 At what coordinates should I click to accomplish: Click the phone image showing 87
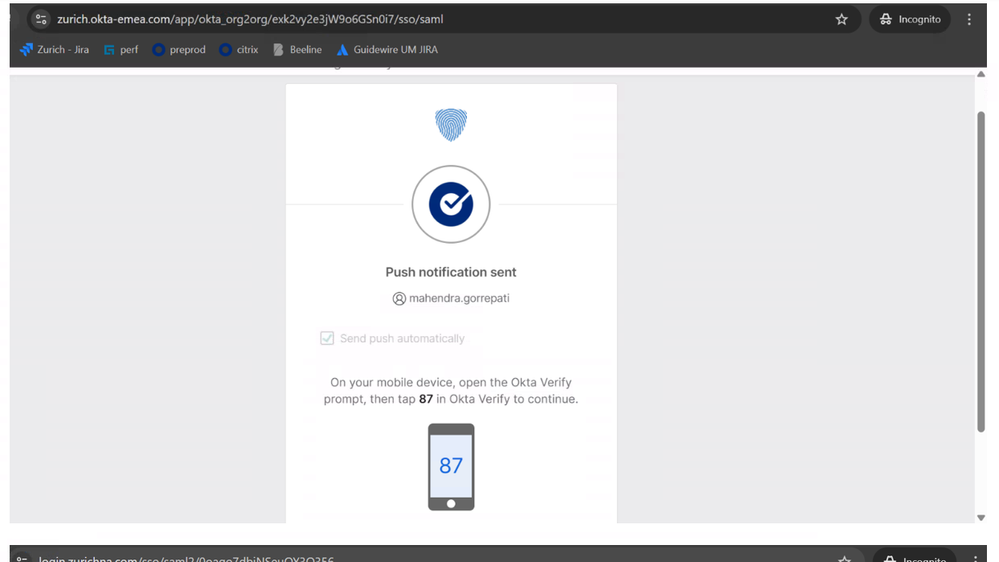coord(451,467)
